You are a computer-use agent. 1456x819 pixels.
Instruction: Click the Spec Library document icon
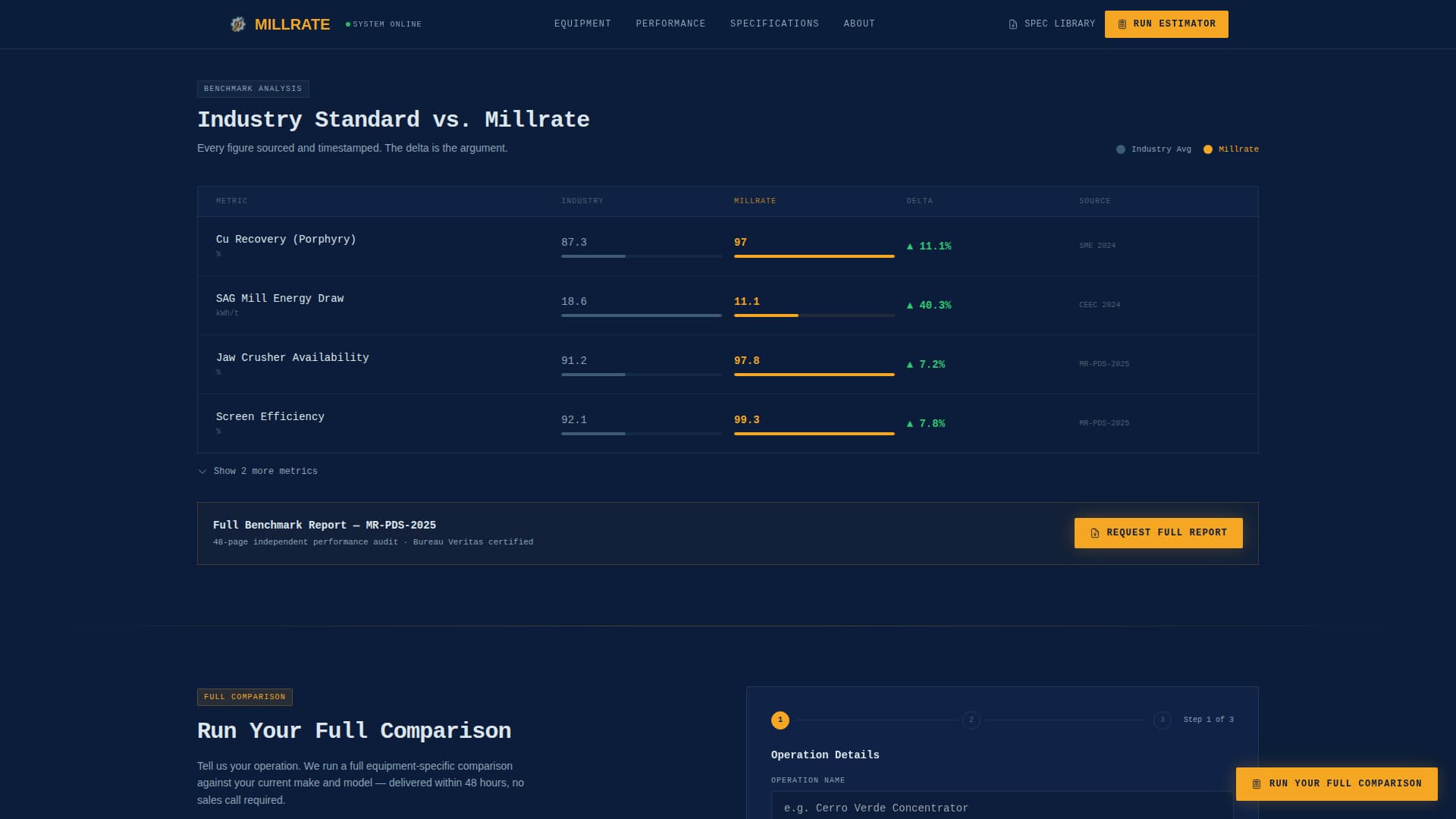point(1013,24)
